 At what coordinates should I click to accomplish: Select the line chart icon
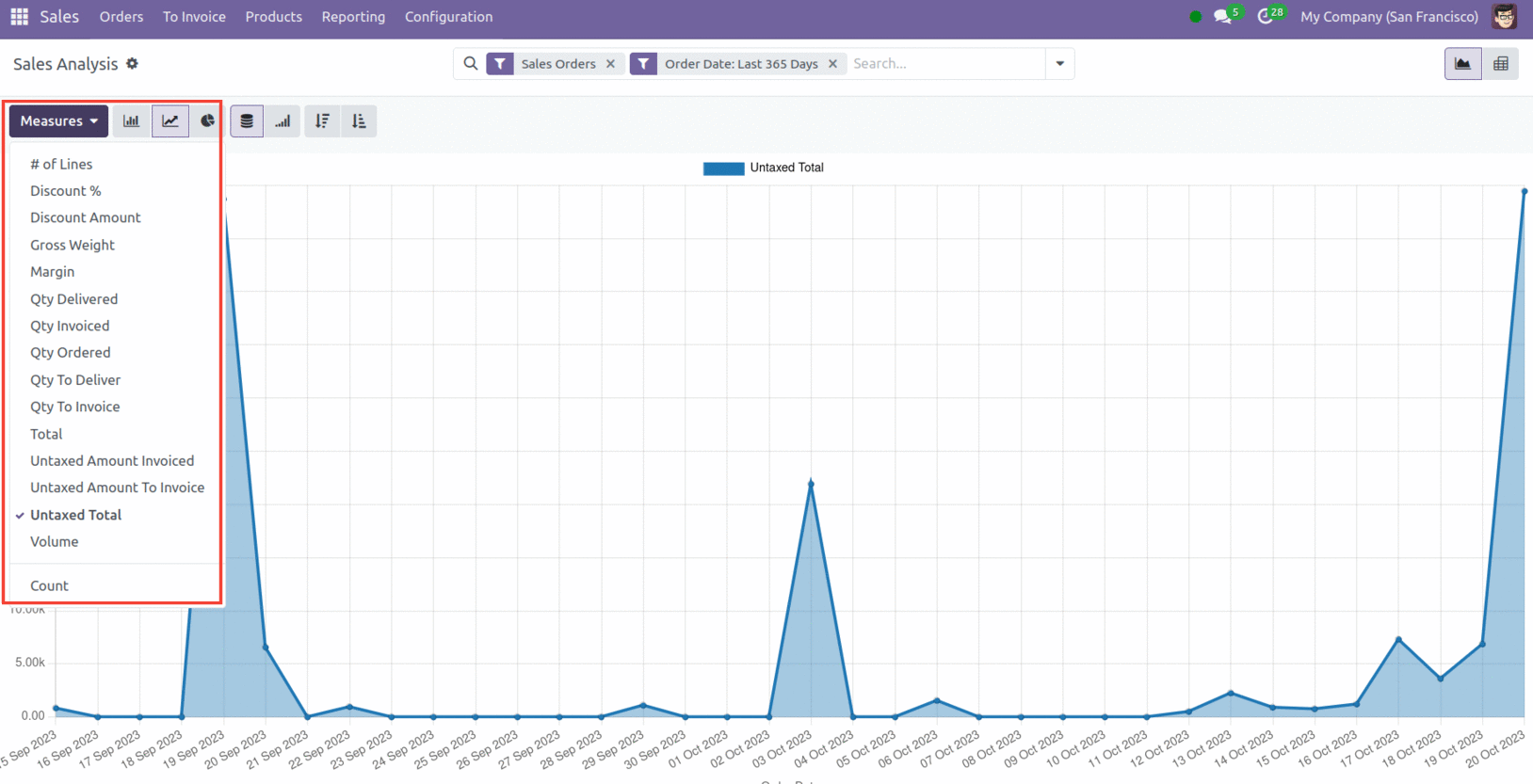(170, 121)
